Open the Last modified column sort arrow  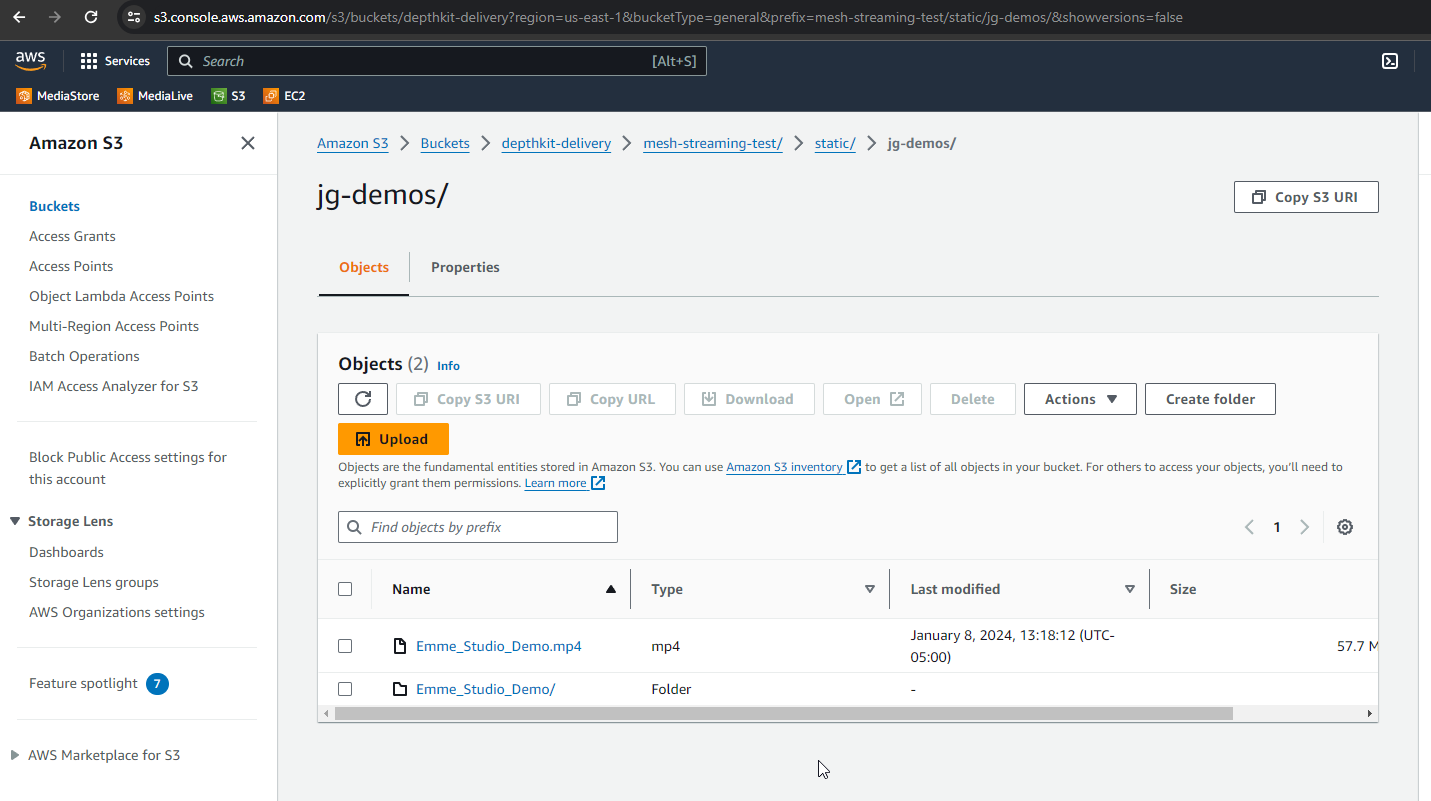pyautogui.click(x=1130, y=589)
